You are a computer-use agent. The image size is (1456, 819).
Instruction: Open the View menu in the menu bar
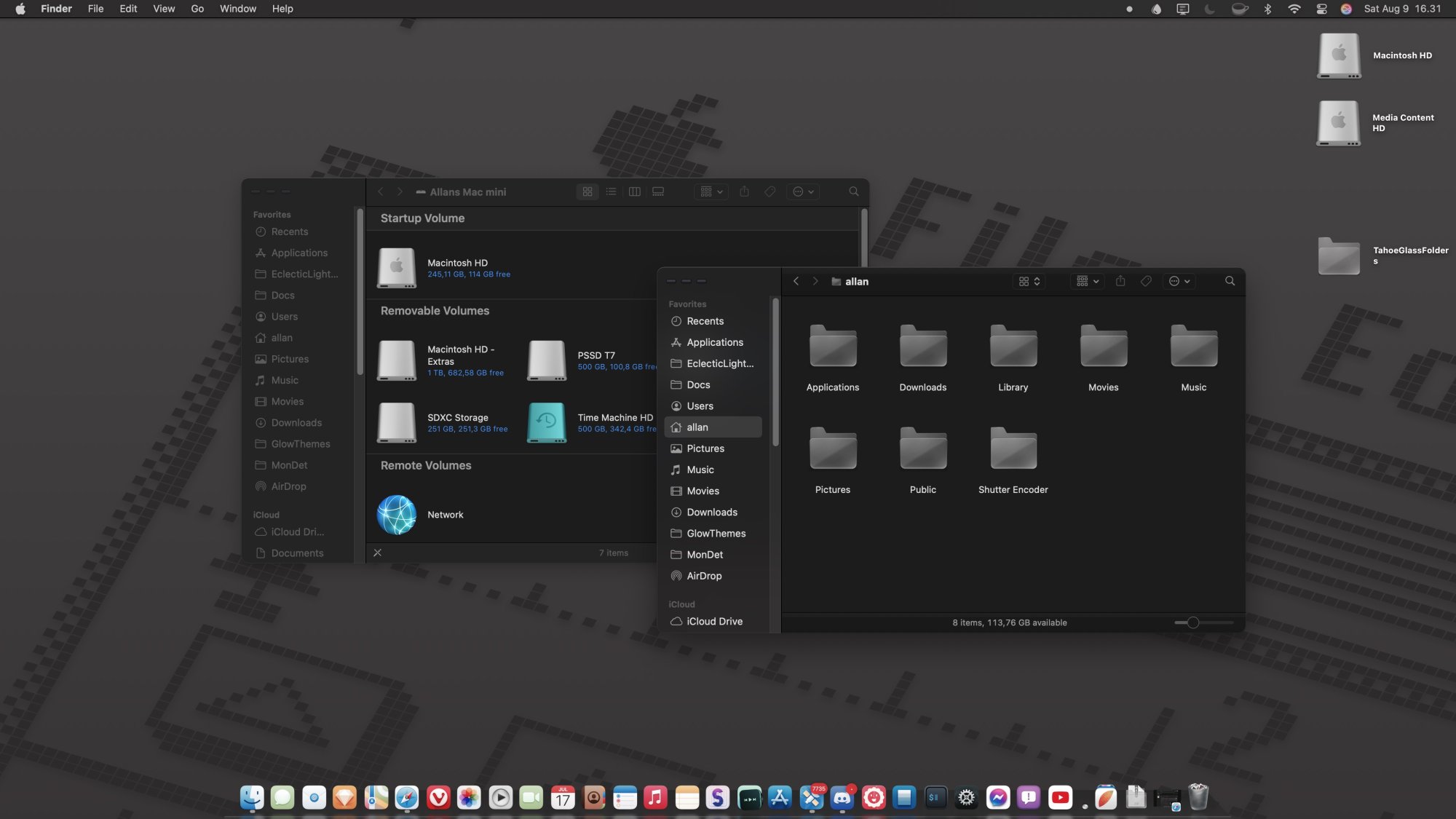pyautogui.click(x=163, y=9)
